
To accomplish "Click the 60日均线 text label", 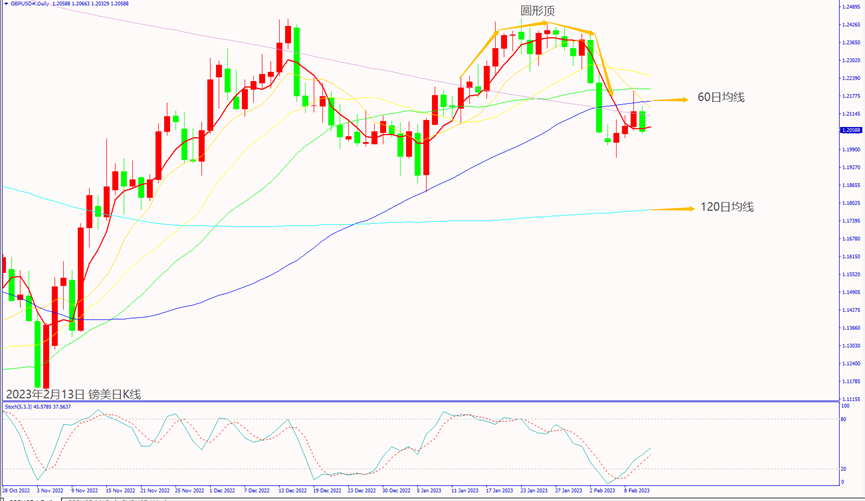I will 720,97.
